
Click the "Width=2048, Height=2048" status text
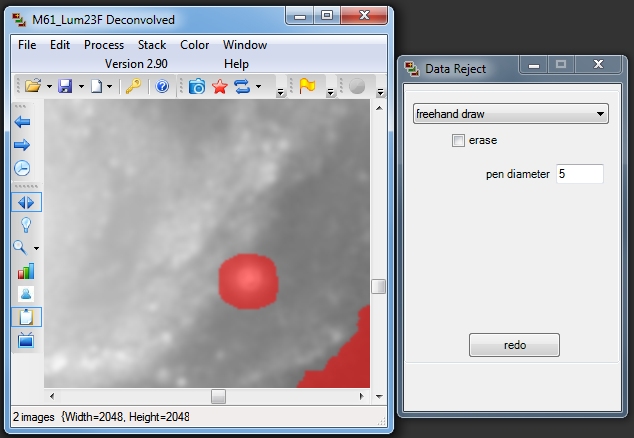click(125, 417)
